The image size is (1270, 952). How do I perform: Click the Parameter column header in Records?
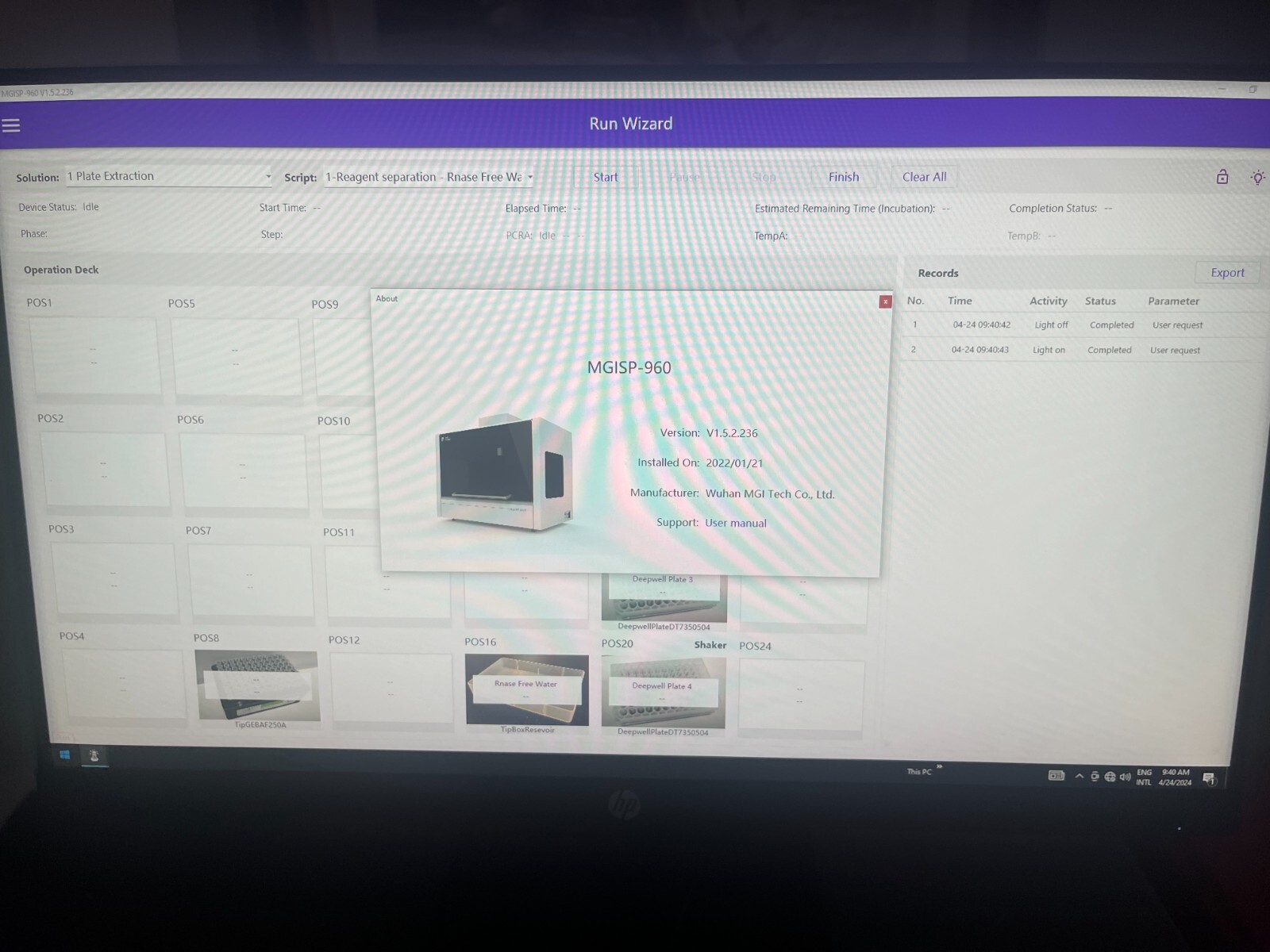[1173, 301]
